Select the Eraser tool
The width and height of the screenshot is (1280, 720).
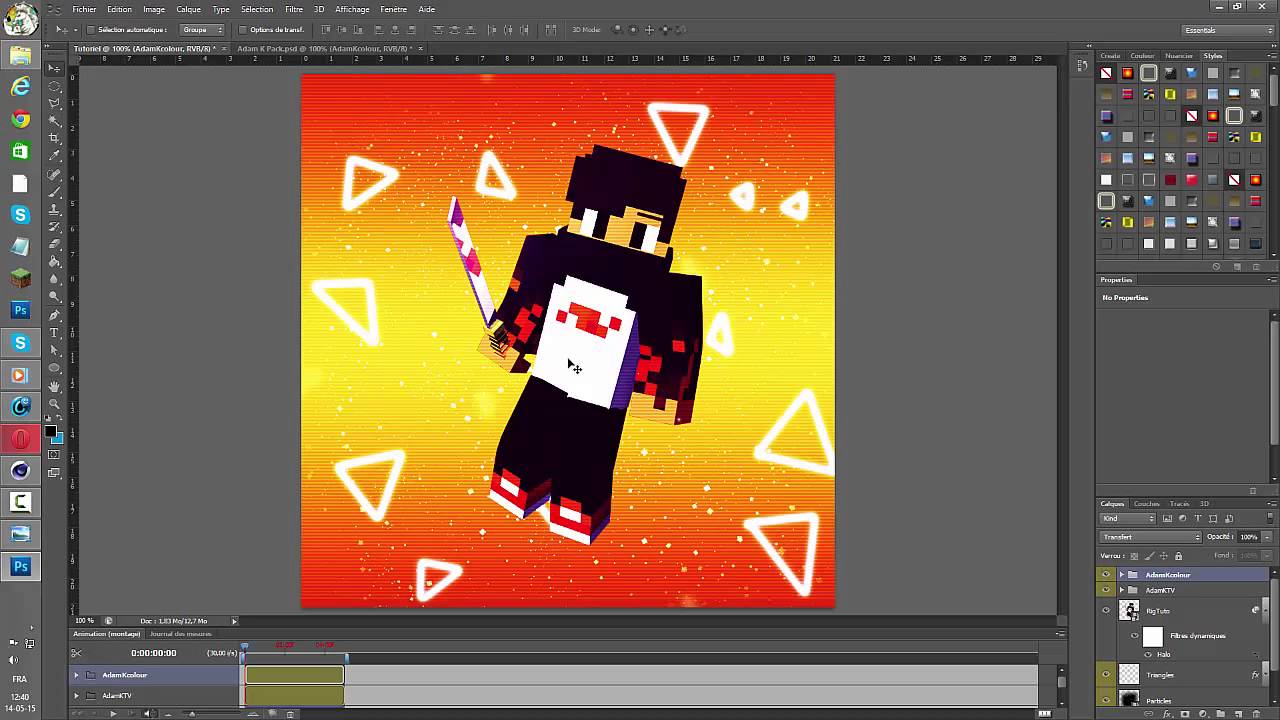55,244
